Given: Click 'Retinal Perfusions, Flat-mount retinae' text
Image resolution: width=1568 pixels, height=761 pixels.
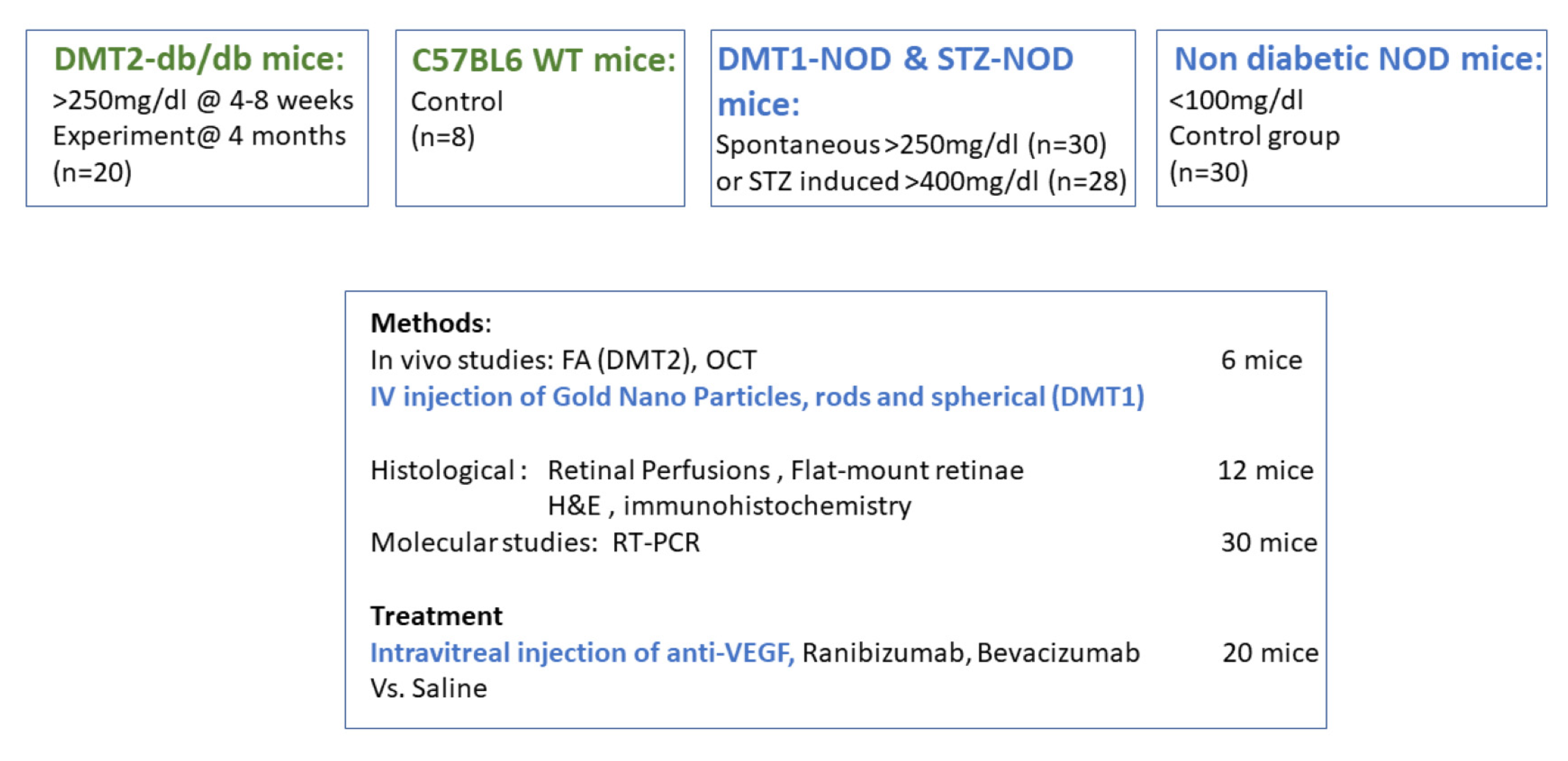Looking at the screenshot, I should tap(785, 471).
